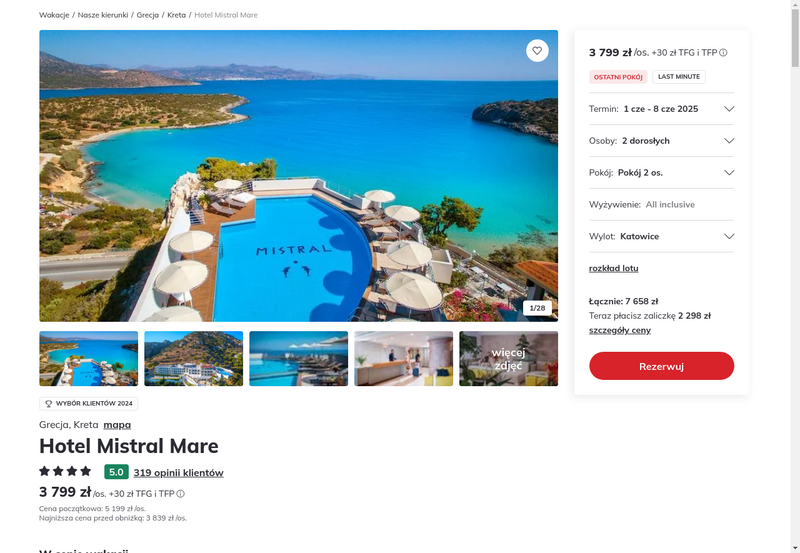Expand the Termin date dropdown
Screen dimensions: 800x553
click(661, 109)
